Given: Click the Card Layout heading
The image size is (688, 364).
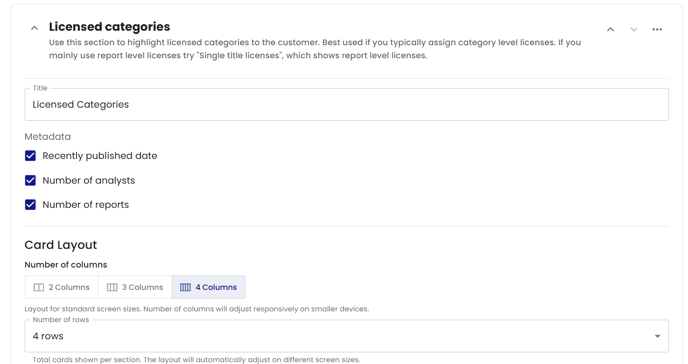Looking at the screenshot, I should click(61, 245).
